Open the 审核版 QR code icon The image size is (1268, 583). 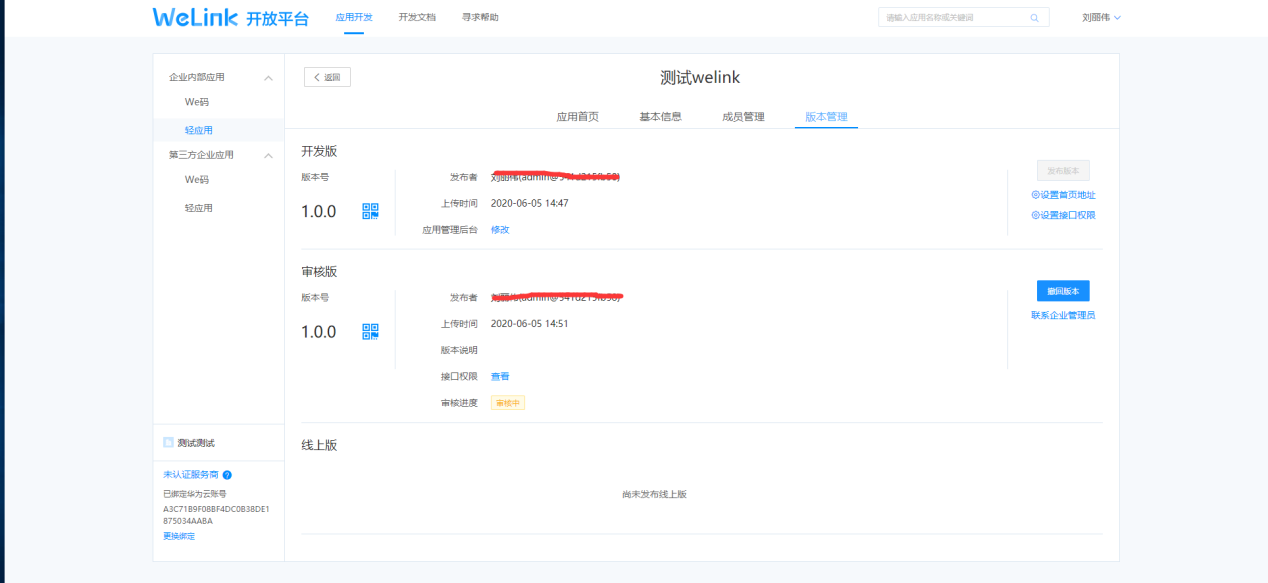(x=370, y=331)
